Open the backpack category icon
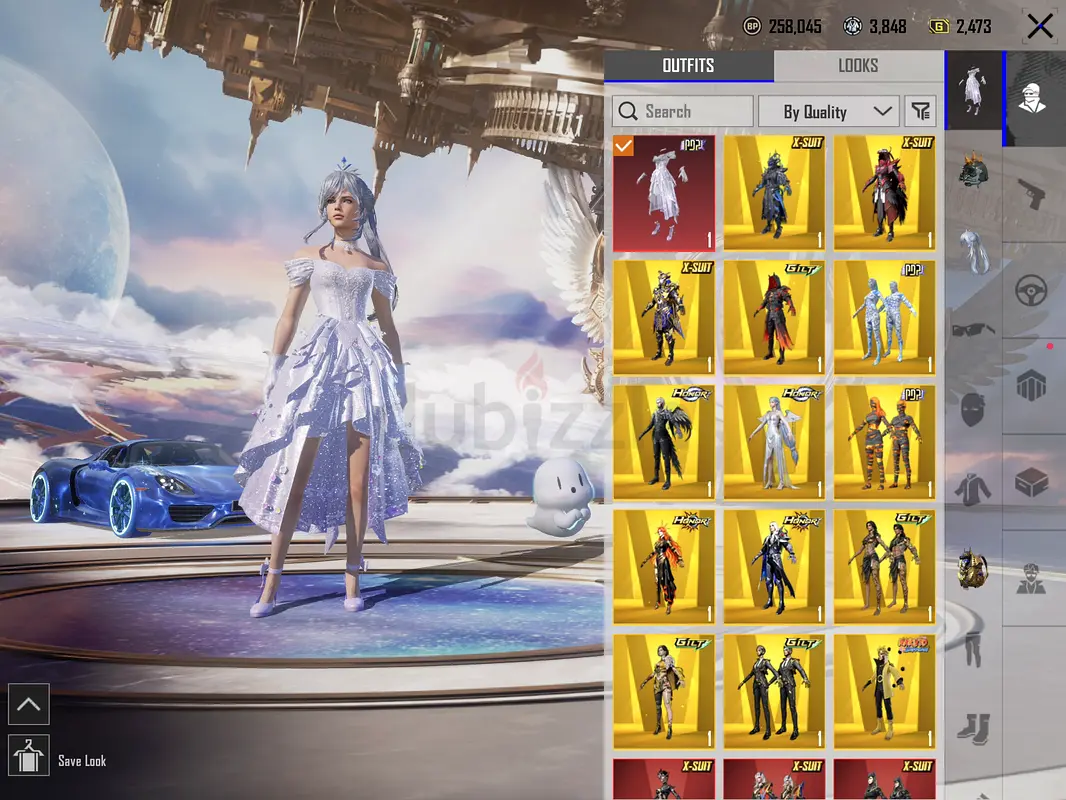 pyautogui.click(x=973, y=570)
